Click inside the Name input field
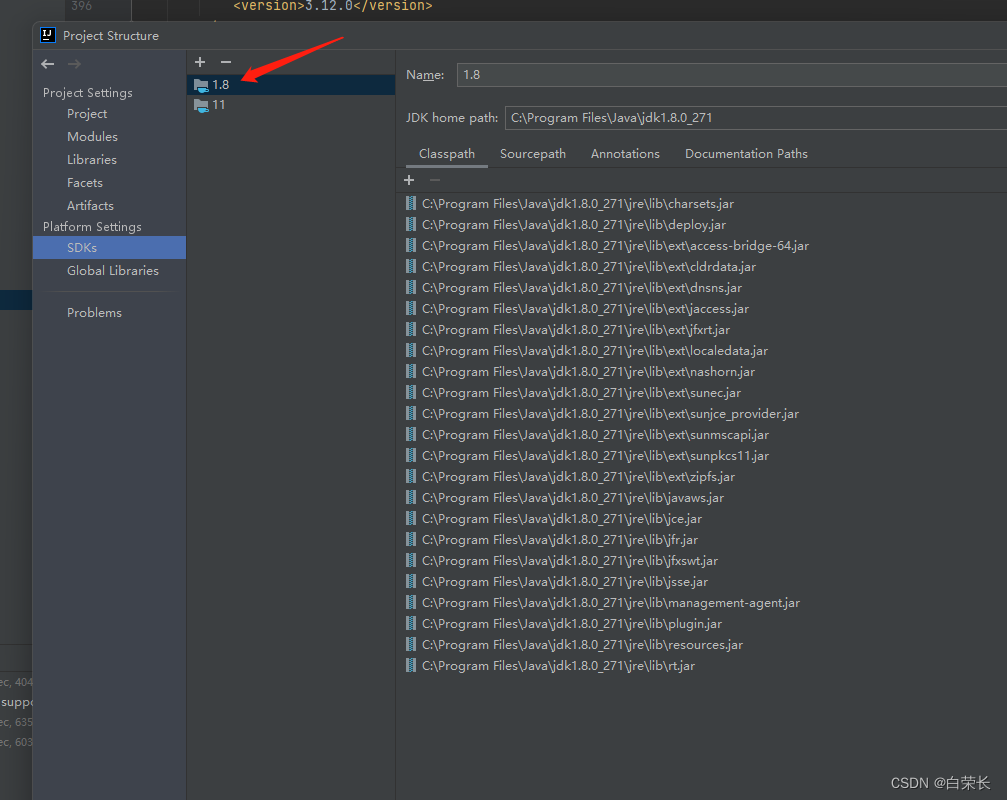 (700, 74)
